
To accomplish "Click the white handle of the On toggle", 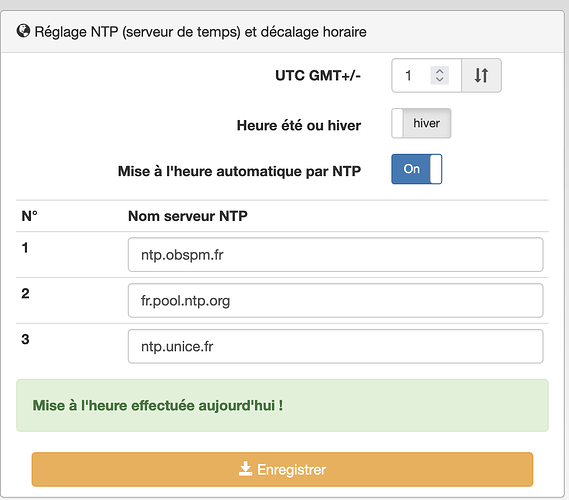I will tap(435, 169).
